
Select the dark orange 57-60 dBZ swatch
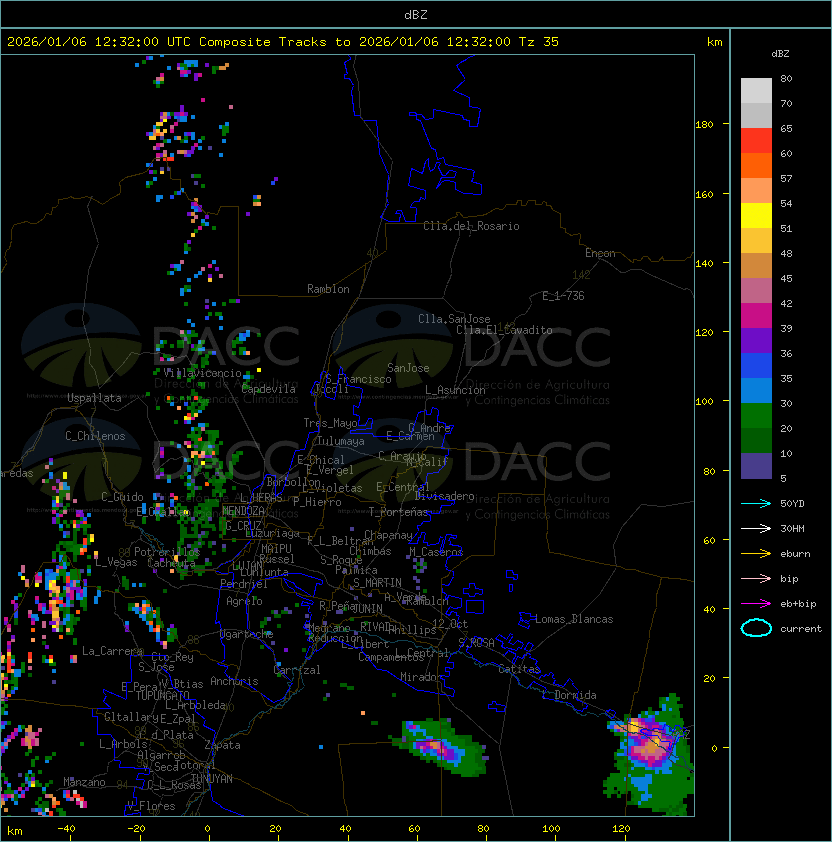tap(756, 165)
